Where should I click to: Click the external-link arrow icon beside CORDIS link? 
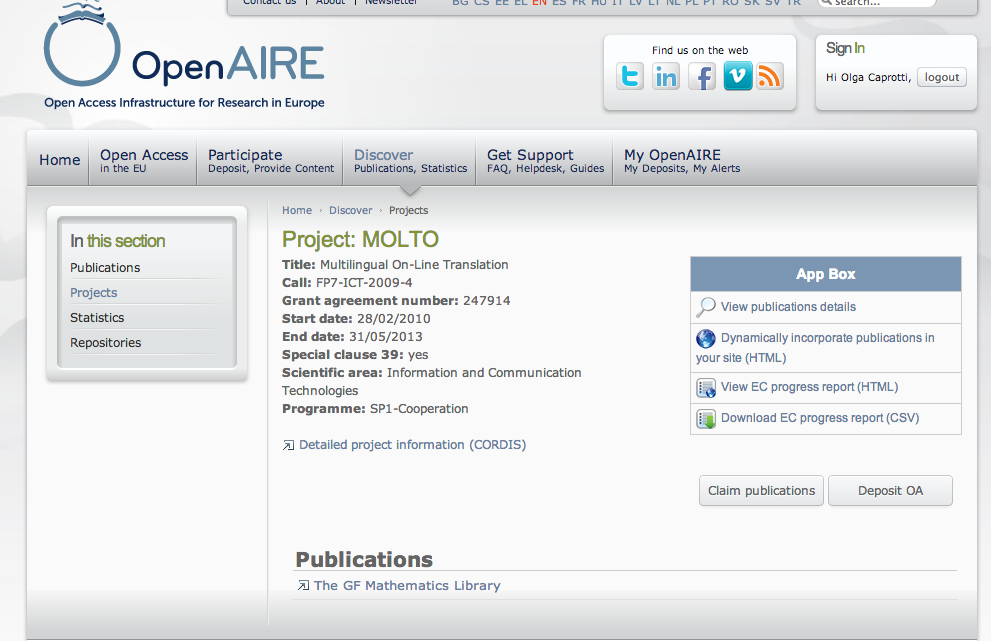(288, 446)
